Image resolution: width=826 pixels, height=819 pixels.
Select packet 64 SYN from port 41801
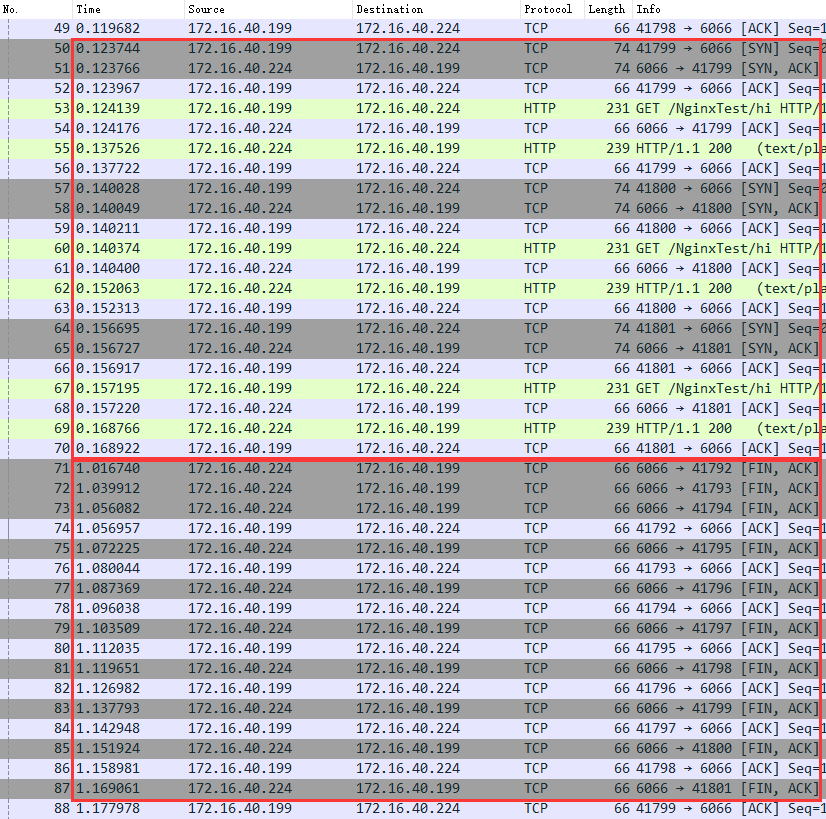click(413, 329)
